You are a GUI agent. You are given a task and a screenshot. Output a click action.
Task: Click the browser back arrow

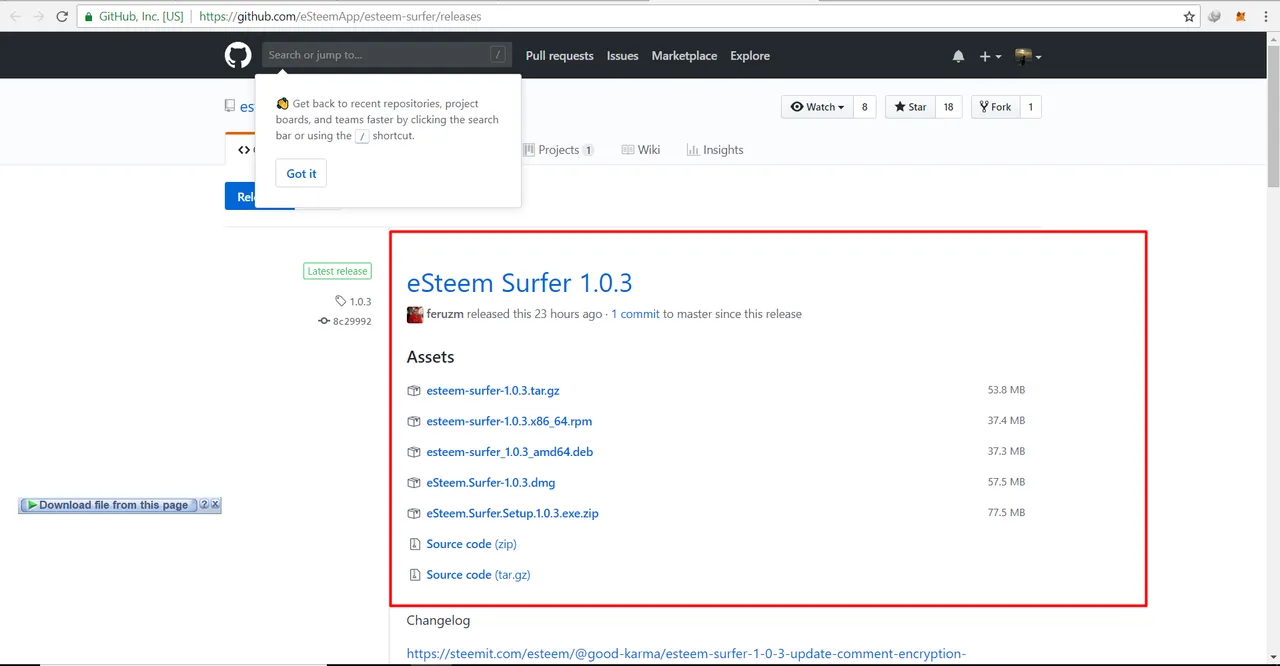(x=15, y=16)
